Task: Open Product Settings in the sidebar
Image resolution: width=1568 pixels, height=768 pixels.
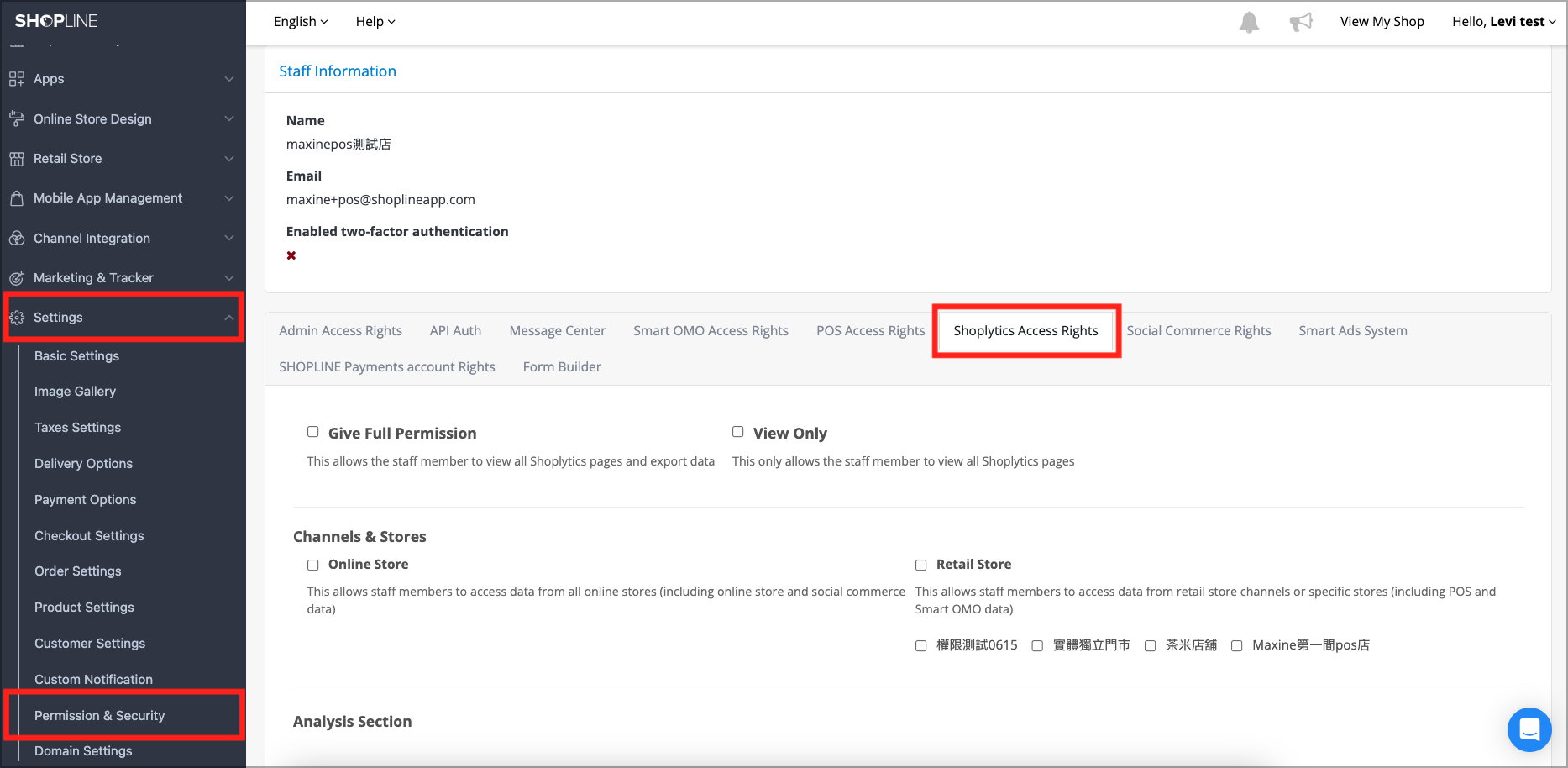Action: pyautogui.click(x=84, y=608)
